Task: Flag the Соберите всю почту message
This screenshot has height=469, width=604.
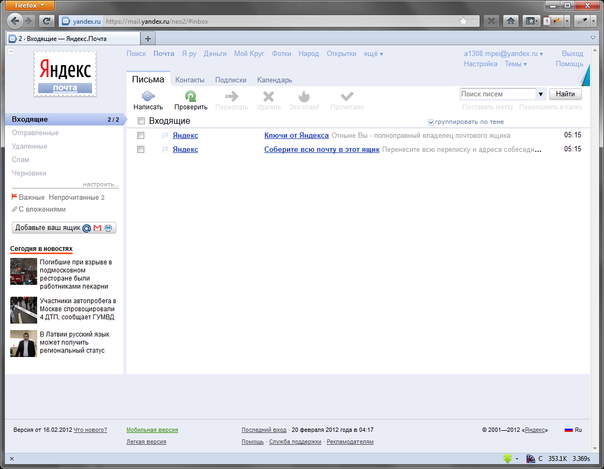Action: point(165,149)
